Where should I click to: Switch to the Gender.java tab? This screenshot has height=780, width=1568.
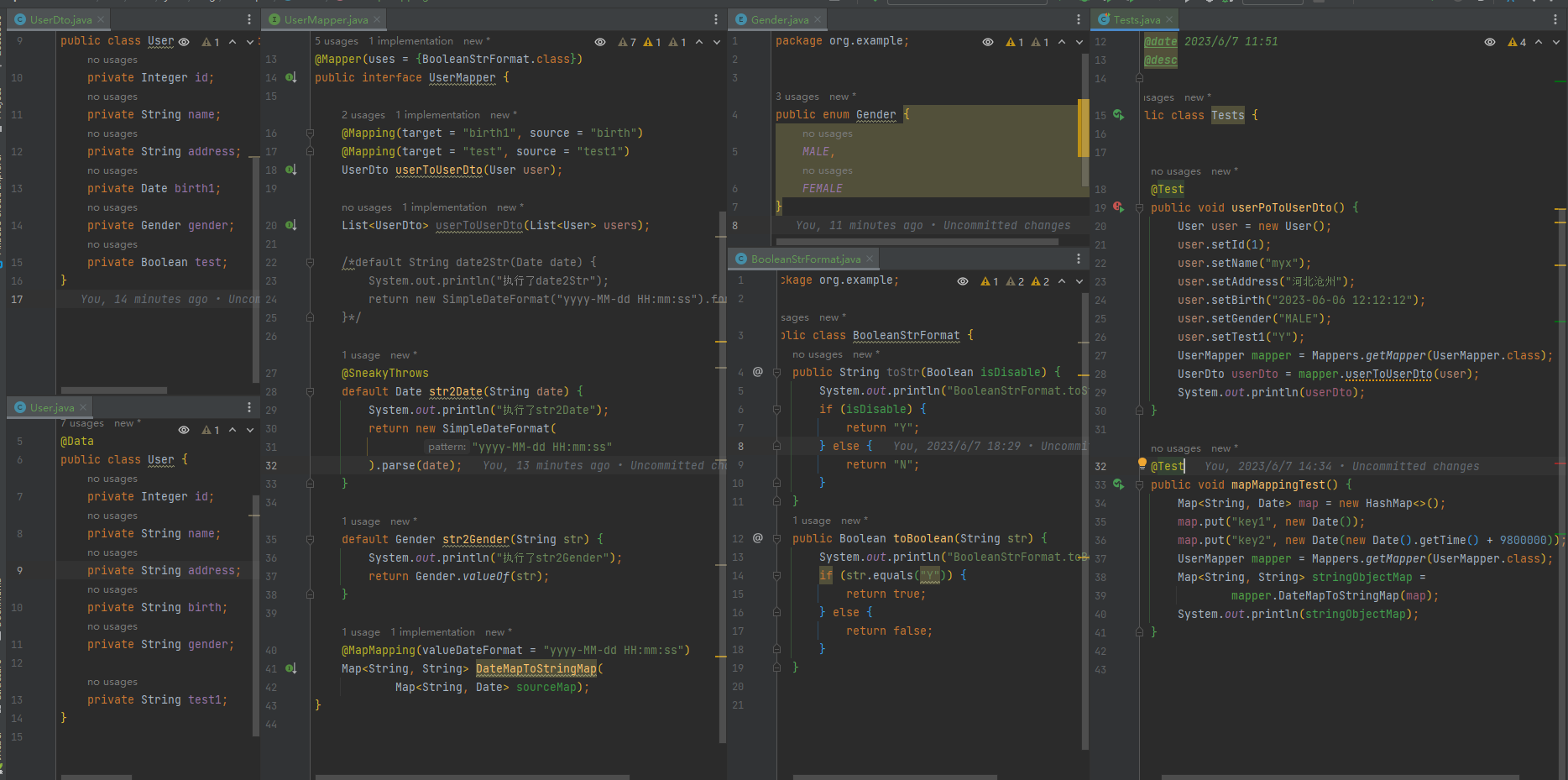pos(778,19)
